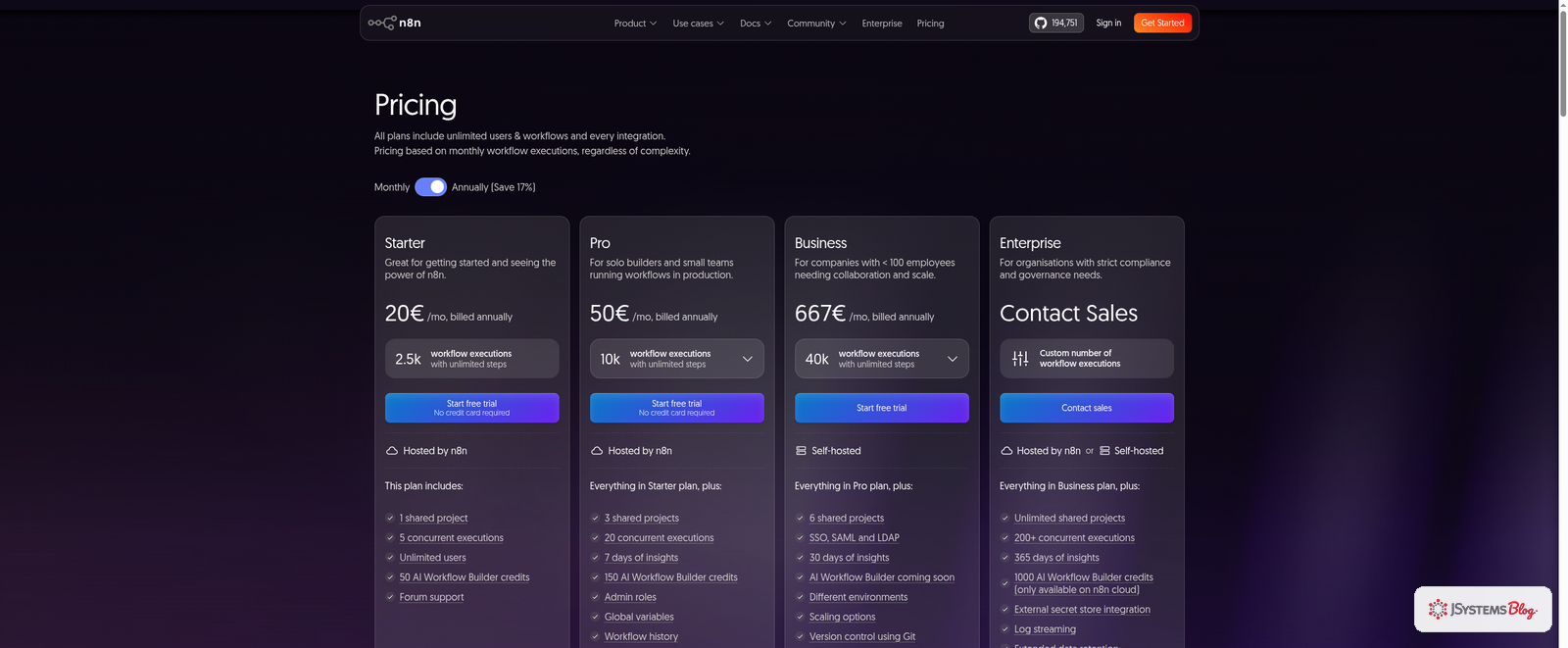
Task: Expand the Community menu
Action: pos(816,24)
